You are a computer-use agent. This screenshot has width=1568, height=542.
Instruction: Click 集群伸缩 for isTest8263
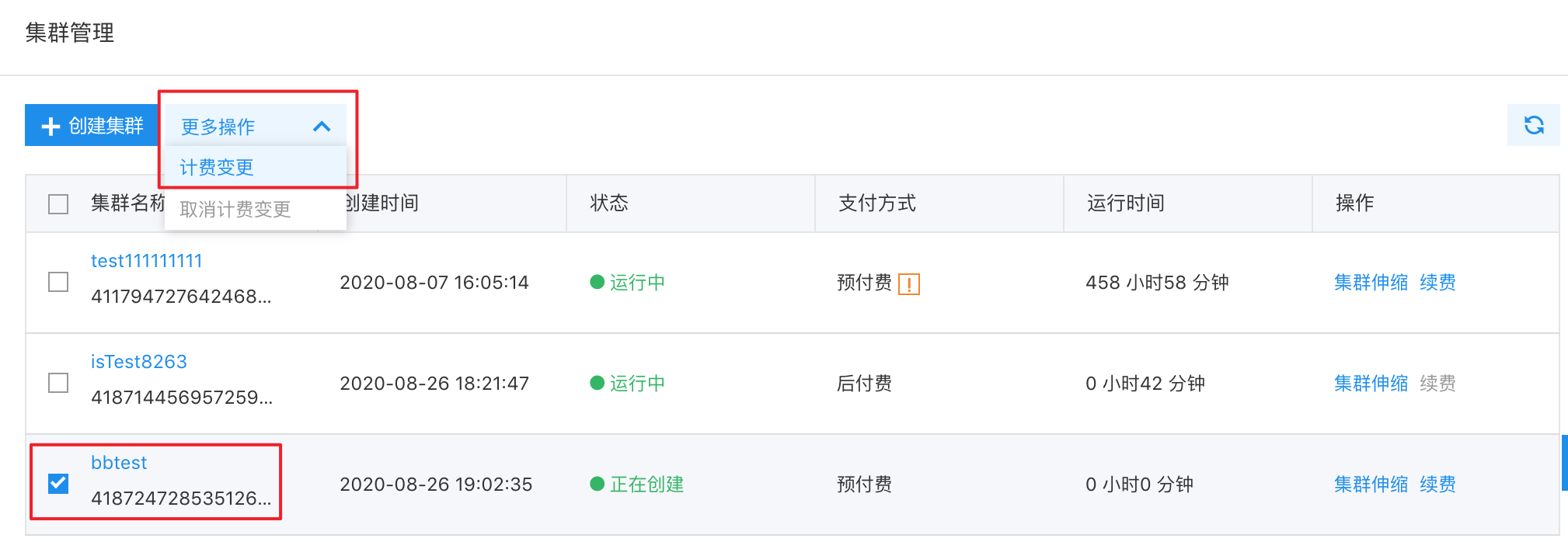[x=1371, y=384]
